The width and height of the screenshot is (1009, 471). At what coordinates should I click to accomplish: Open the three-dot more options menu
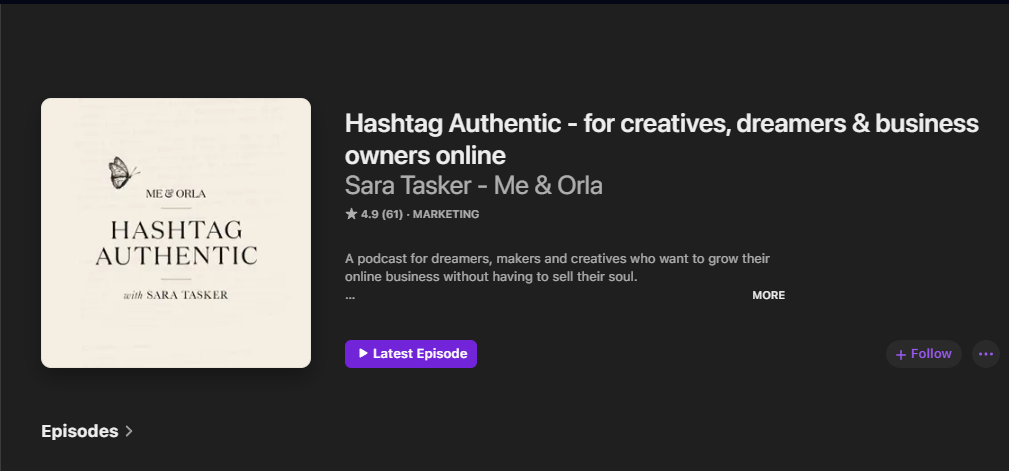985,354
